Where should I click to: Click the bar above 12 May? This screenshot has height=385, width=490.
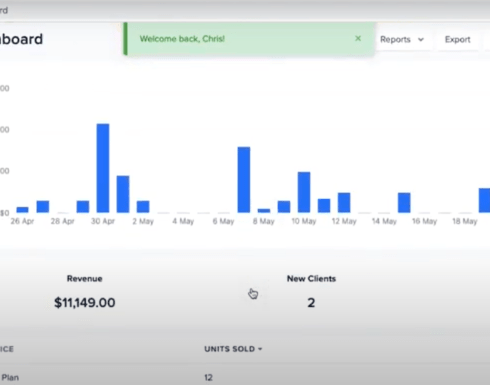coord(344,202)
